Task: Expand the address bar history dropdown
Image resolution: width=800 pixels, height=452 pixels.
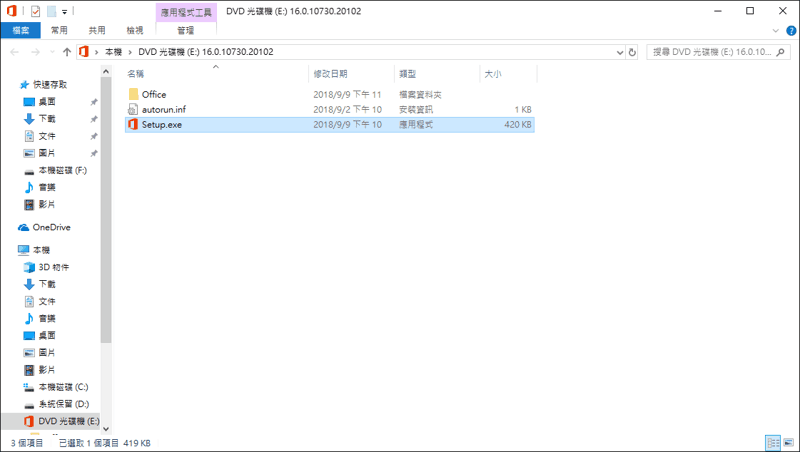Action: pos(620,52)
